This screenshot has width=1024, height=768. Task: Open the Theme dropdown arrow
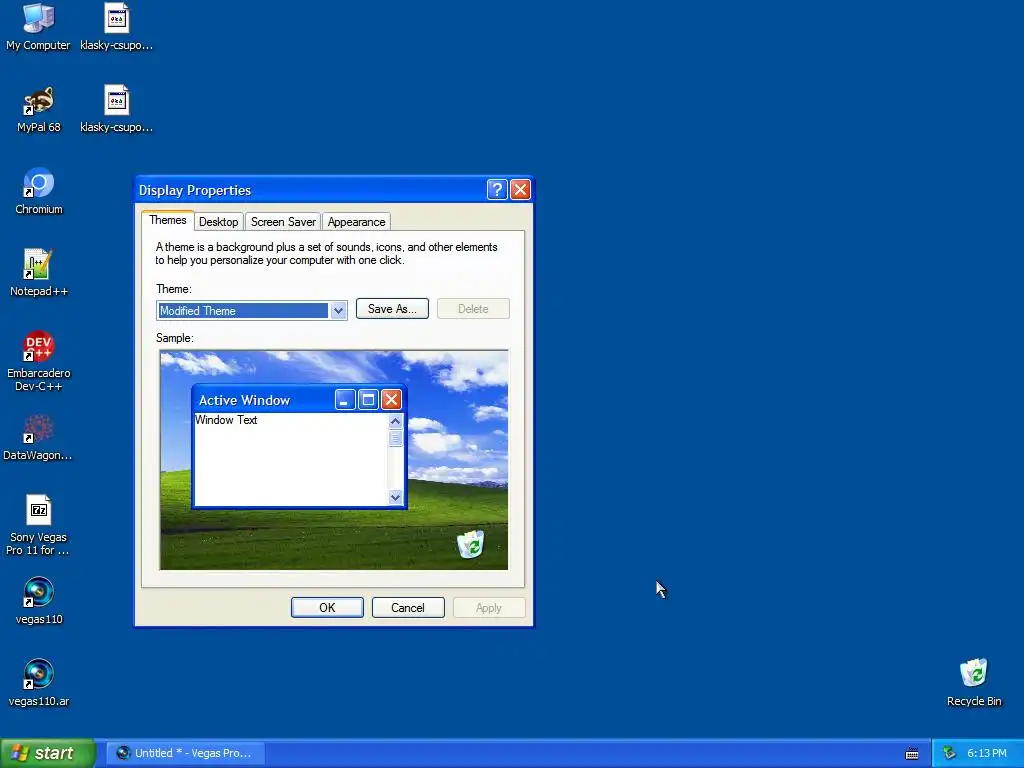click(338, 311)
